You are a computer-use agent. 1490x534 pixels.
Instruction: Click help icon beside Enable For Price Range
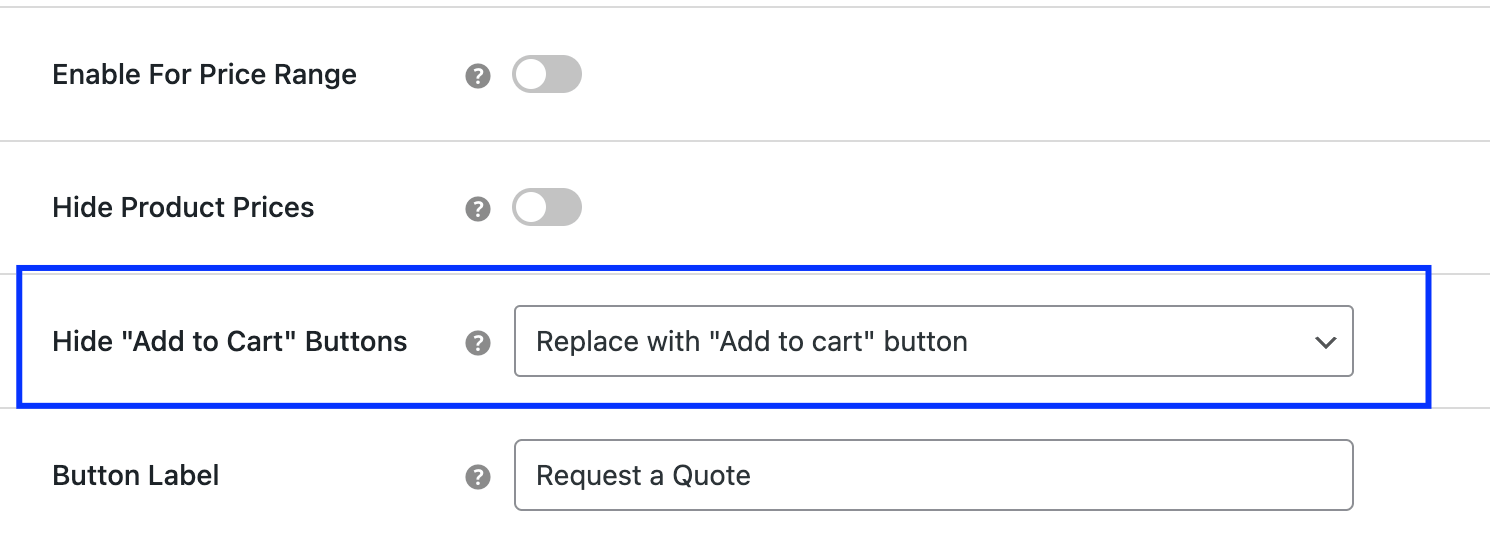478,76
